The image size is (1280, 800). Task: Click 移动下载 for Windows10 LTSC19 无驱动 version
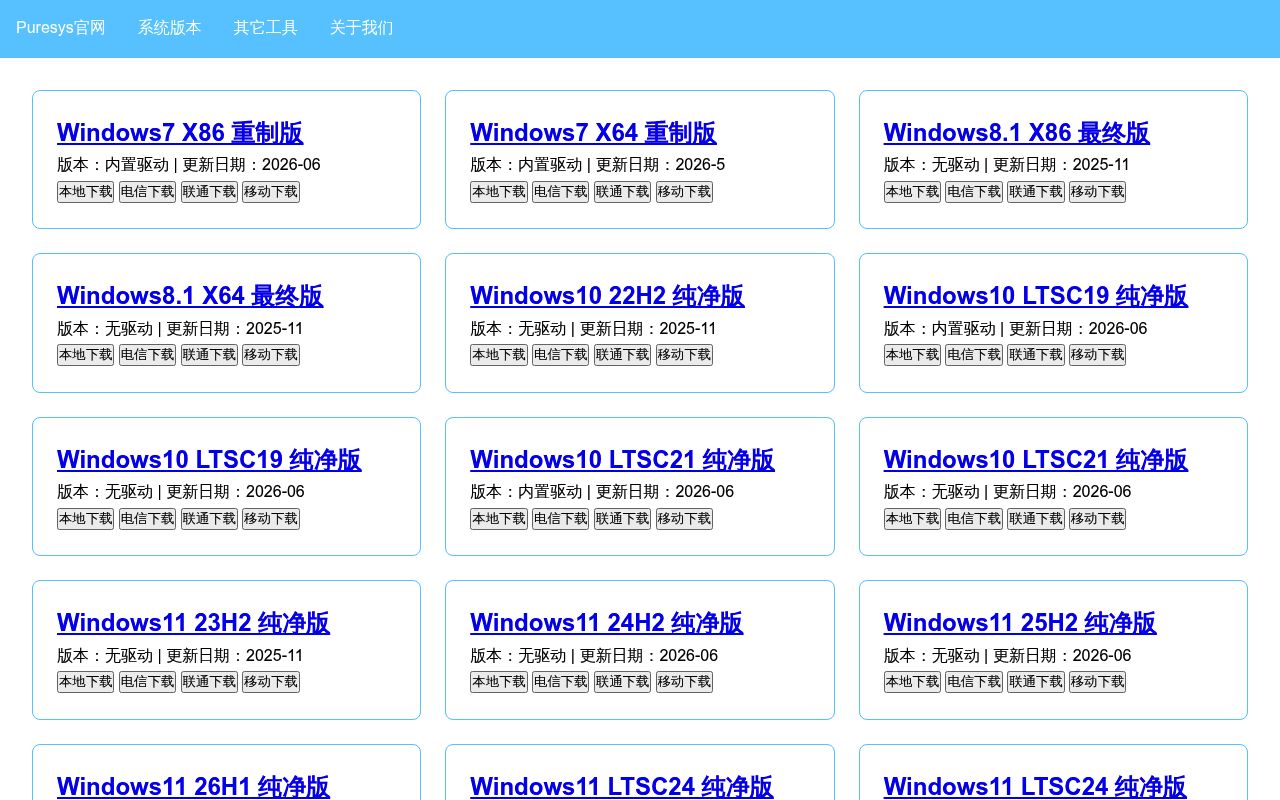271,519
